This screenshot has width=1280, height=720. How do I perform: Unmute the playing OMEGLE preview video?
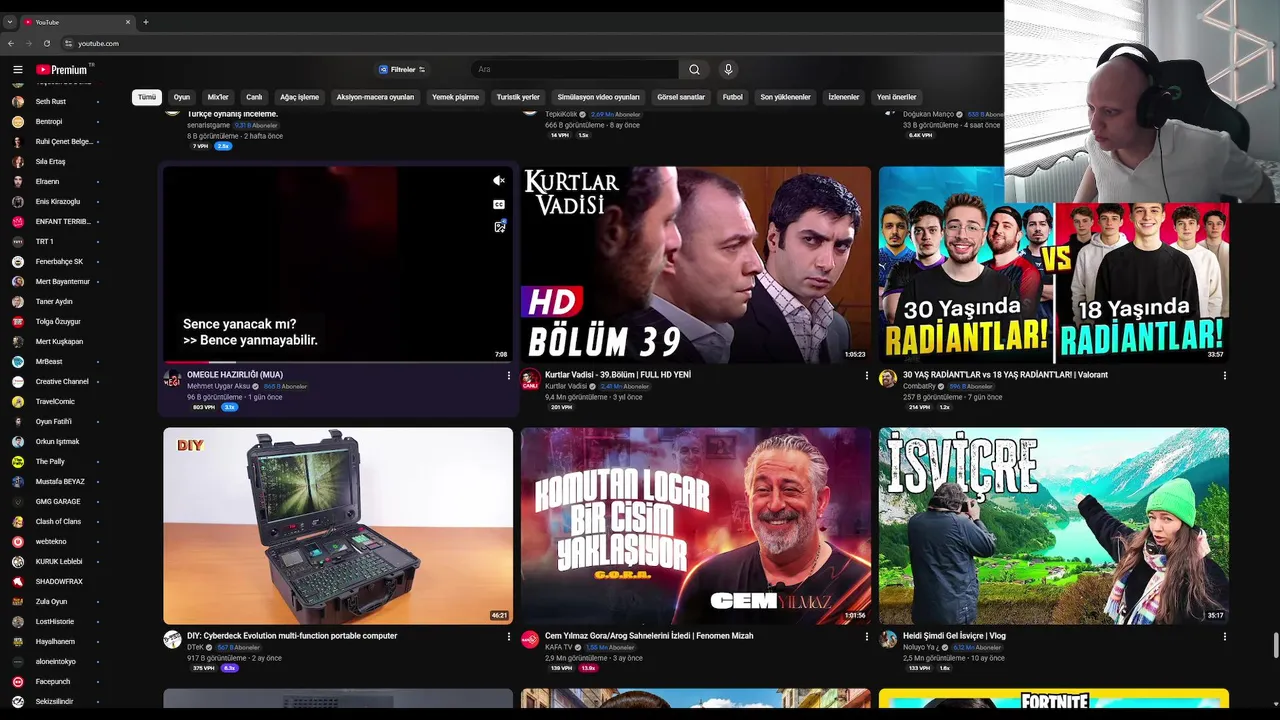[x=499, y=181]
